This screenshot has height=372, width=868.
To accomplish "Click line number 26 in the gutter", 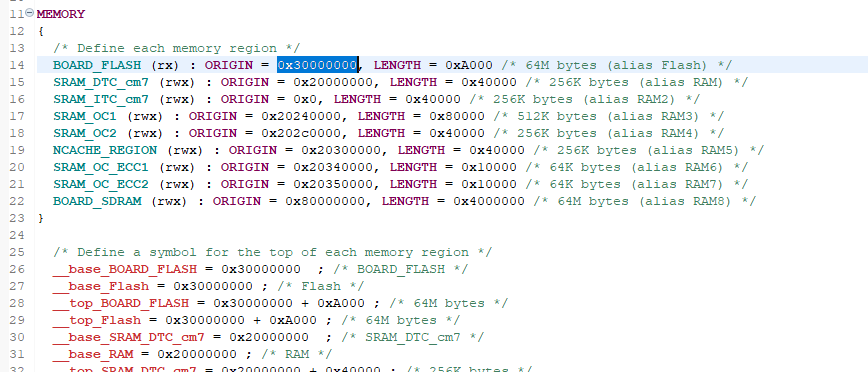I will [x=17, y=269].
